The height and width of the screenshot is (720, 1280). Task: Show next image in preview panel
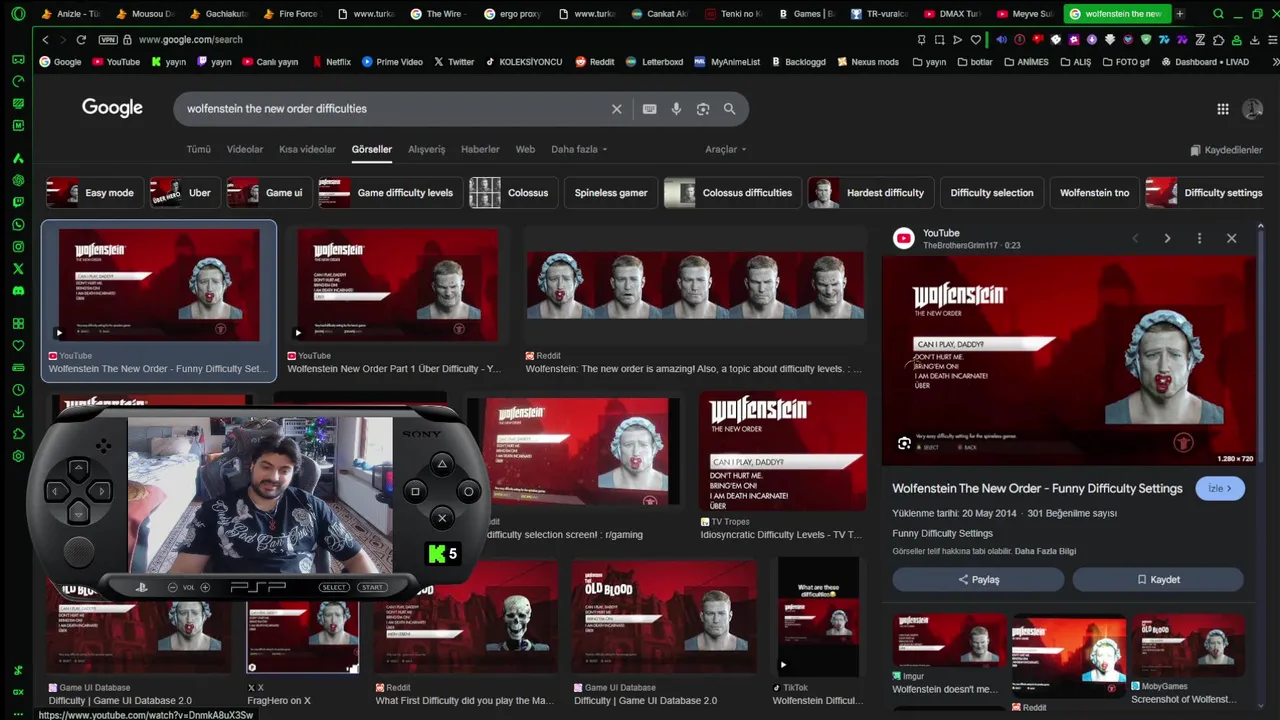pos(1167,238)
